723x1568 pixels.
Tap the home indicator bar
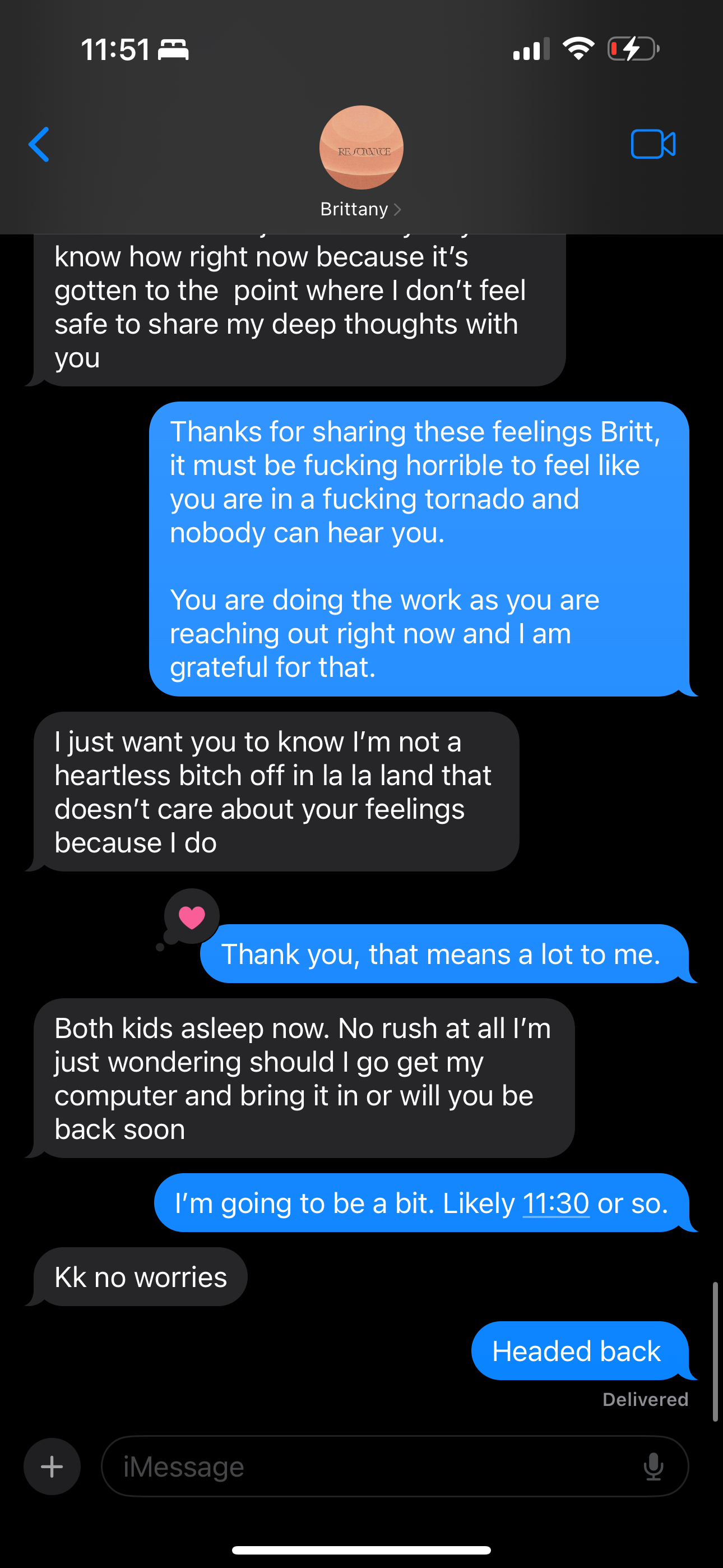point(361,1549)
